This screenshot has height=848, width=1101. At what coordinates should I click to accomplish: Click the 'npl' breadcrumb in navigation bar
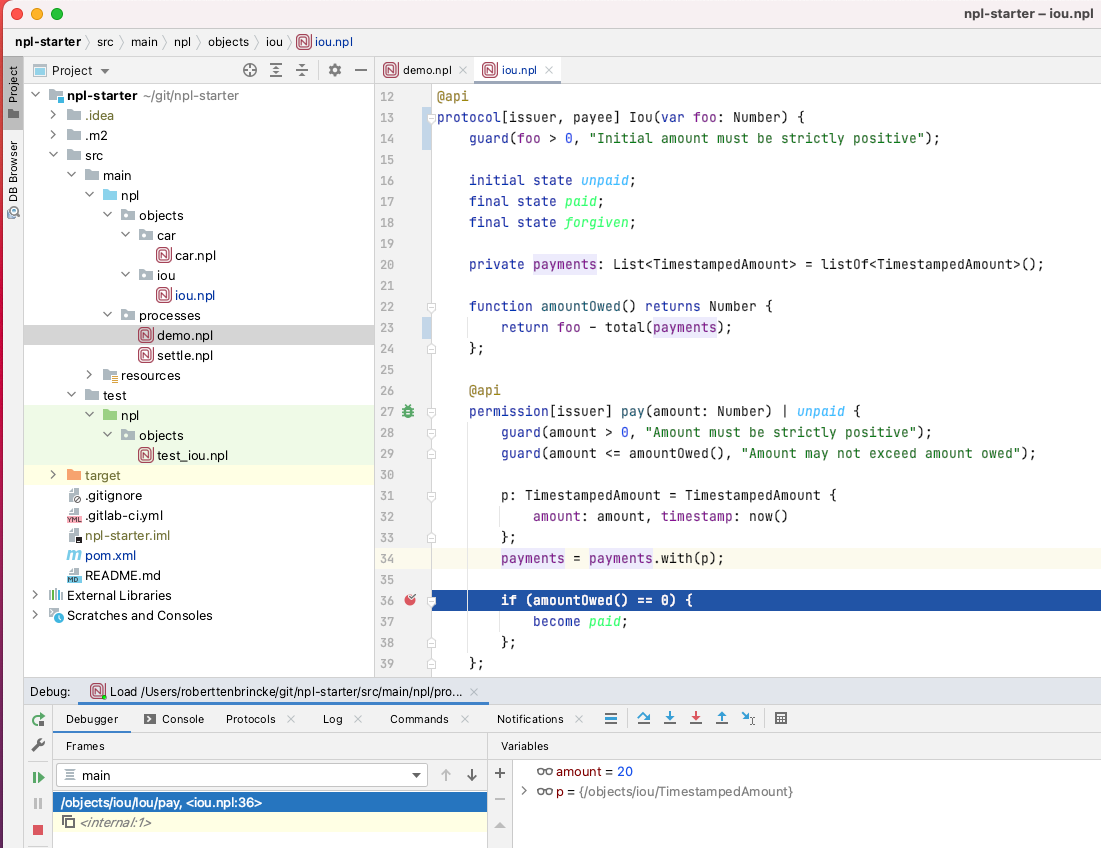point(182,42)
